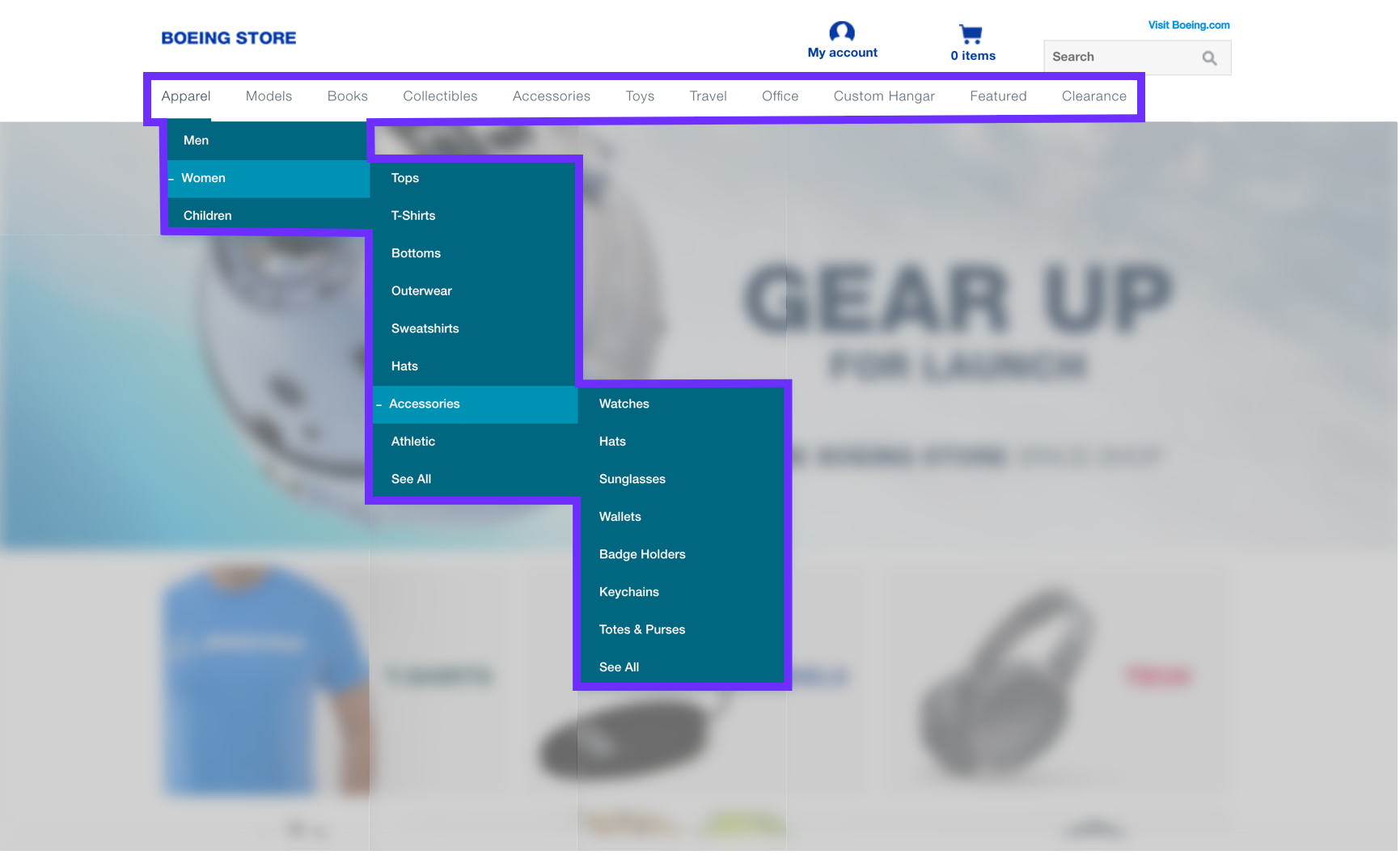Open the Clearance menu
1400x855 pixels.
[x=1096, y=96]
